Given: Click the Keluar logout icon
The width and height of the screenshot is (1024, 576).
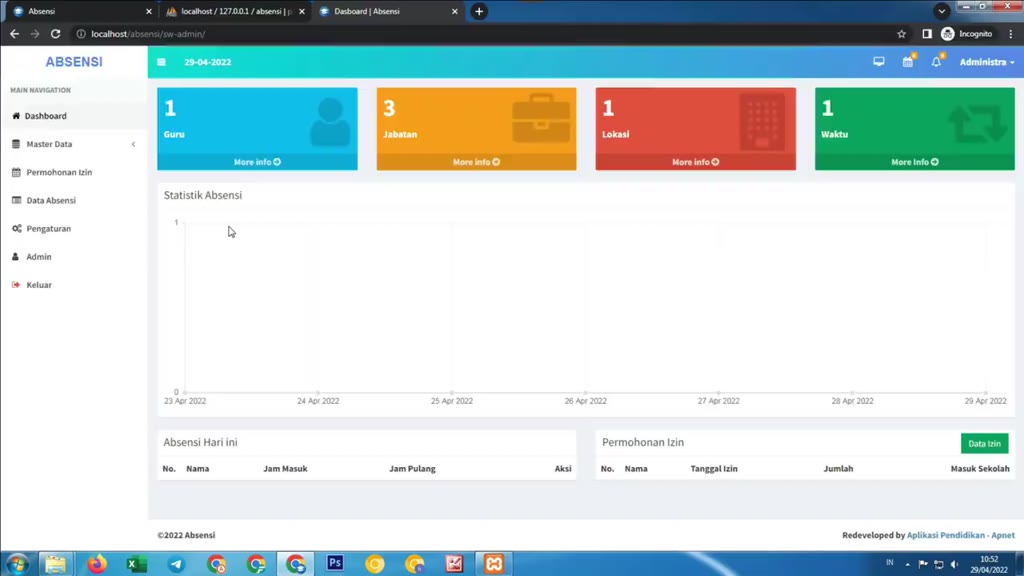Looking at the screenshot, I should pyautogui.click(x=15, y=284).
